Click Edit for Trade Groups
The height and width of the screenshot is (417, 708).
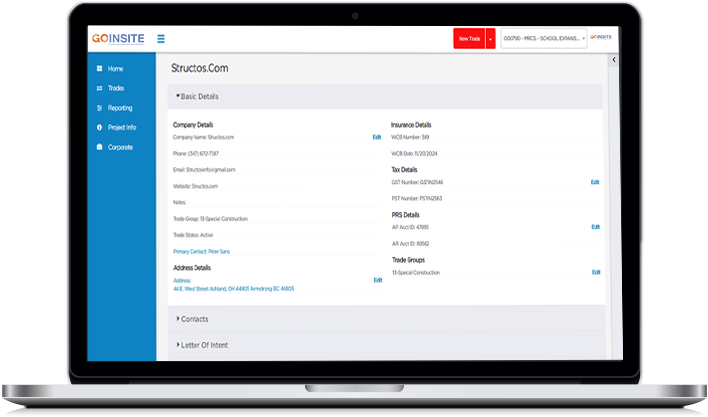click(595, 272)
